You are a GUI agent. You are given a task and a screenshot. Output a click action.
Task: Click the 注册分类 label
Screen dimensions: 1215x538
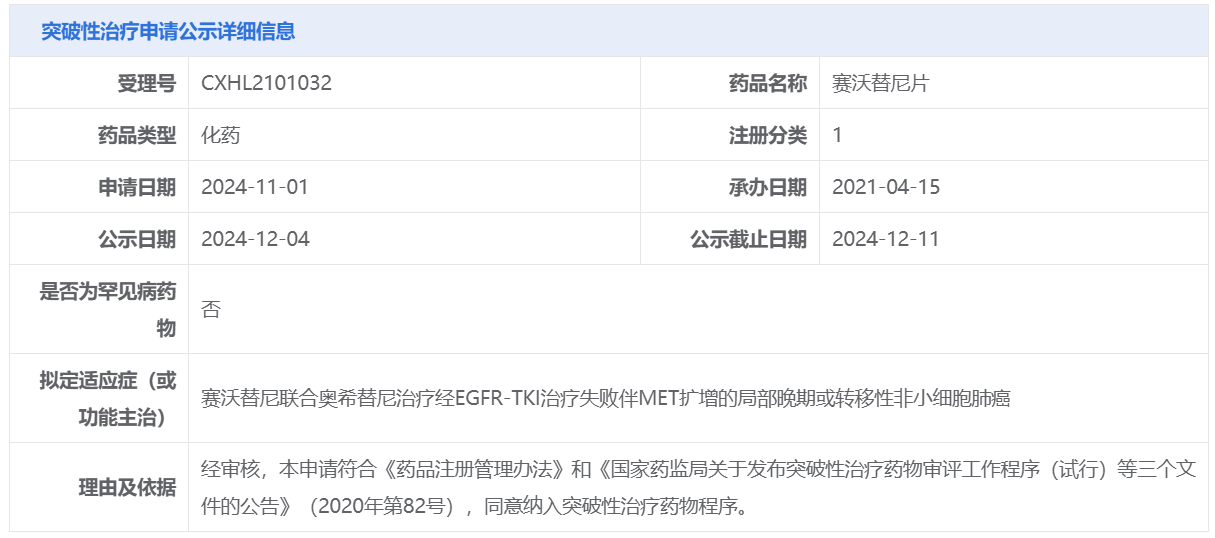768,135
